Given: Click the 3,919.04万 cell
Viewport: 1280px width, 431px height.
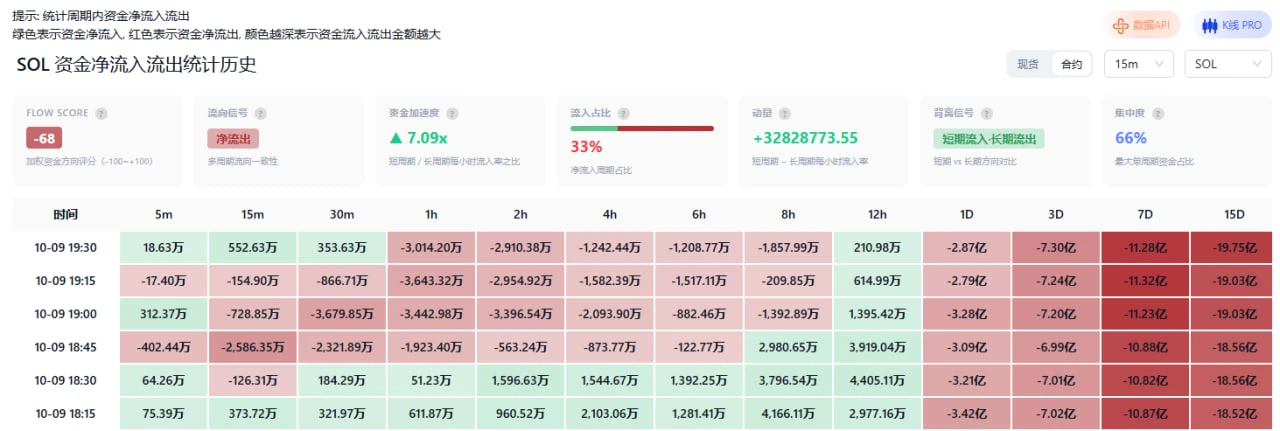Looking at the screenshot, I should tap(877, 347).
